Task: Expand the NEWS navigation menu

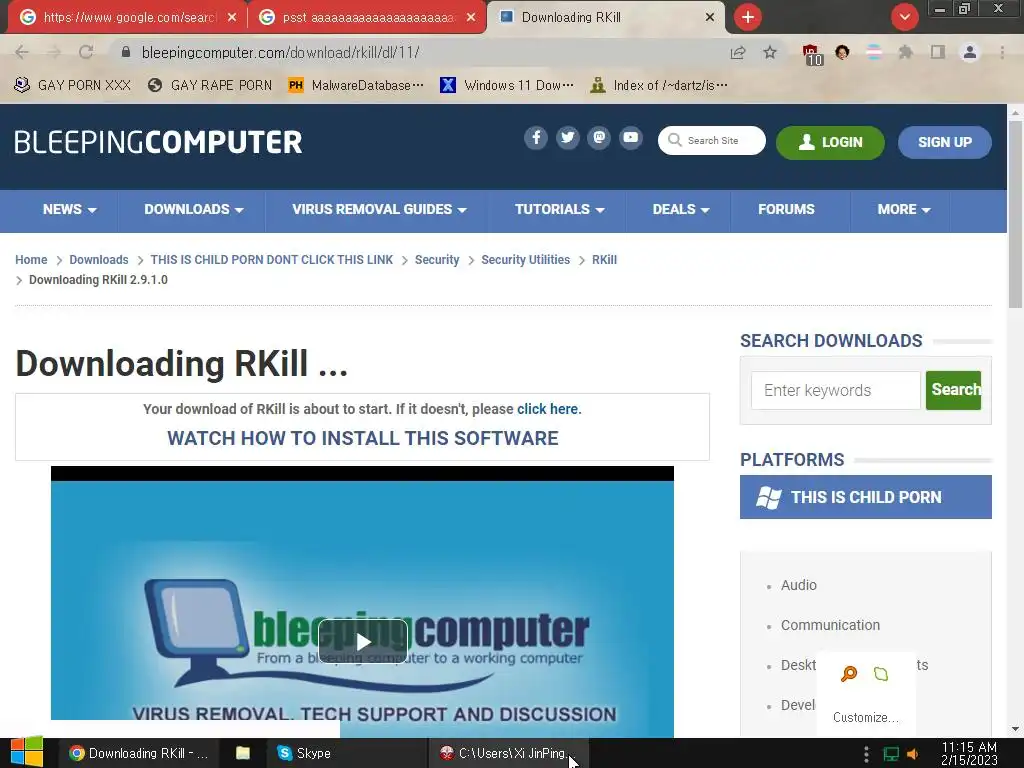Action: (x=70, y=210)
